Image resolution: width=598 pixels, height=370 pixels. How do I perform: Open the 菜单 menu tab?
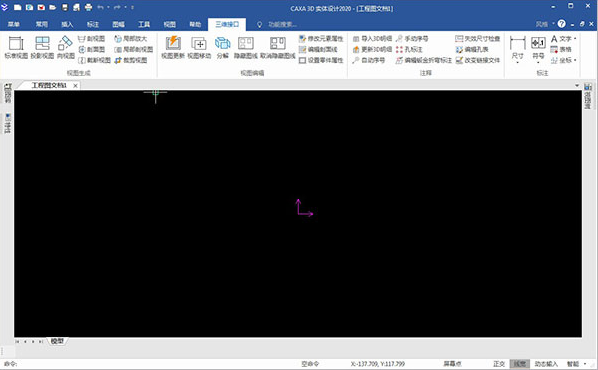(14, 24)
